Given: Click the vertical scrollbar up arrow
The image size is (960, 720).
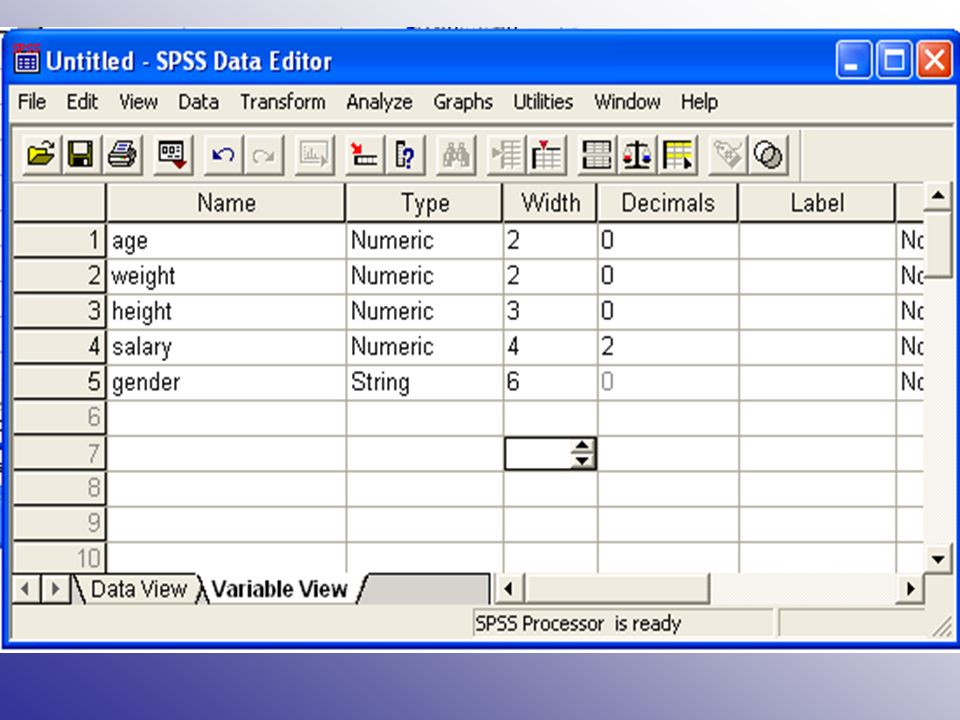Looking at the screenshot, I should (x=937, y=196).
